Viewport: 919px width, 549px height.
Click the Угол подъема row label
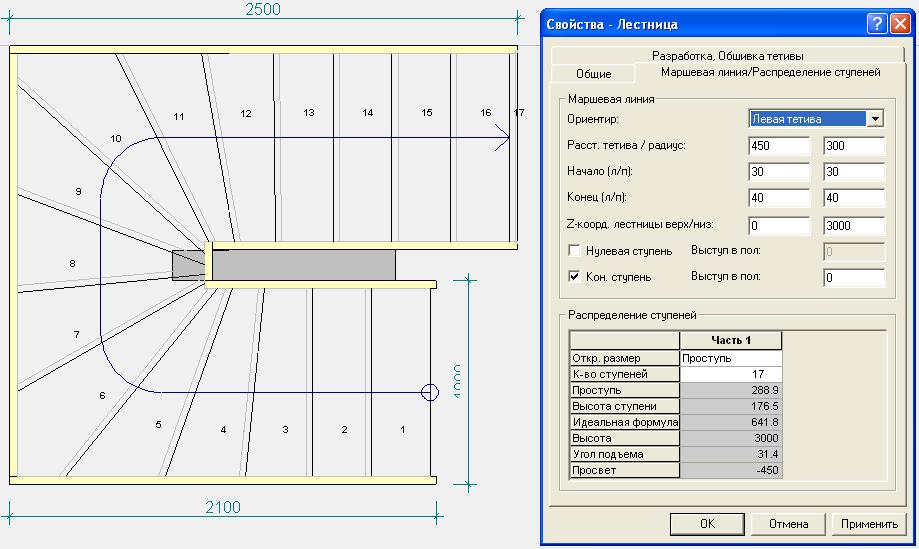[624, 454]
